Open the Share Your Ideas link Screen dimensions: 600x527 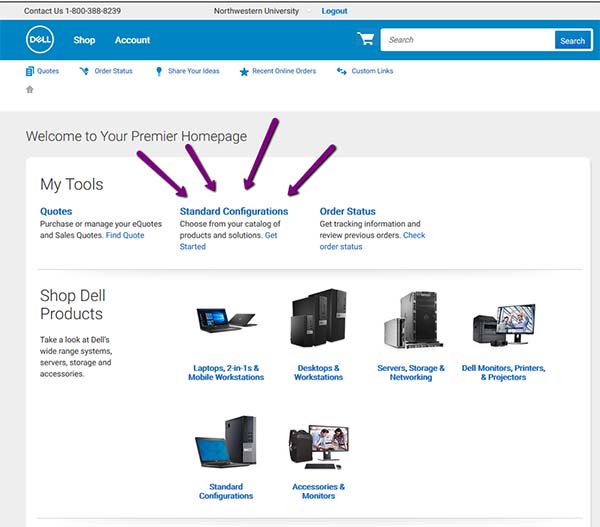194,71
